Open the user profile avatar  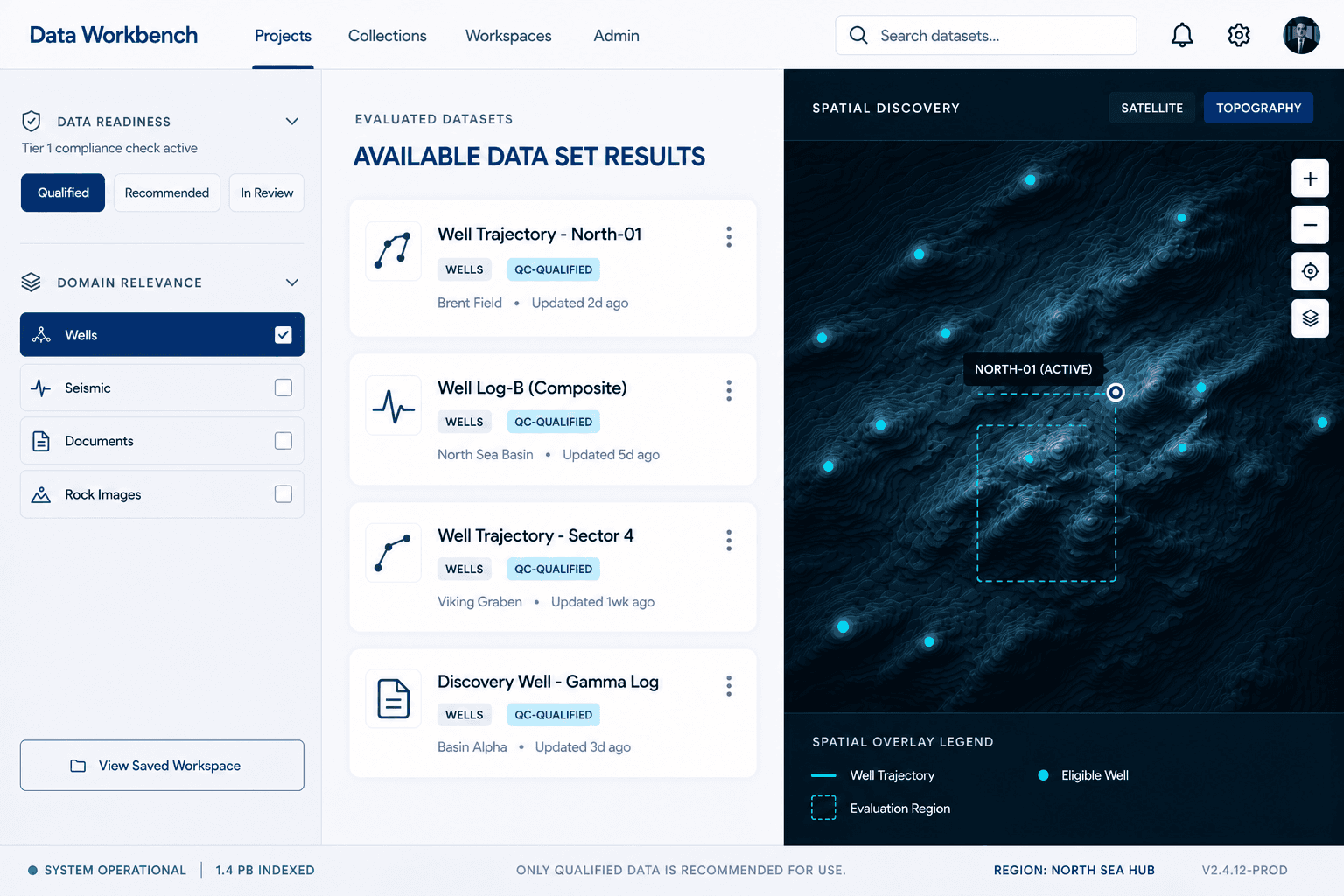(x=1301, y=35)
